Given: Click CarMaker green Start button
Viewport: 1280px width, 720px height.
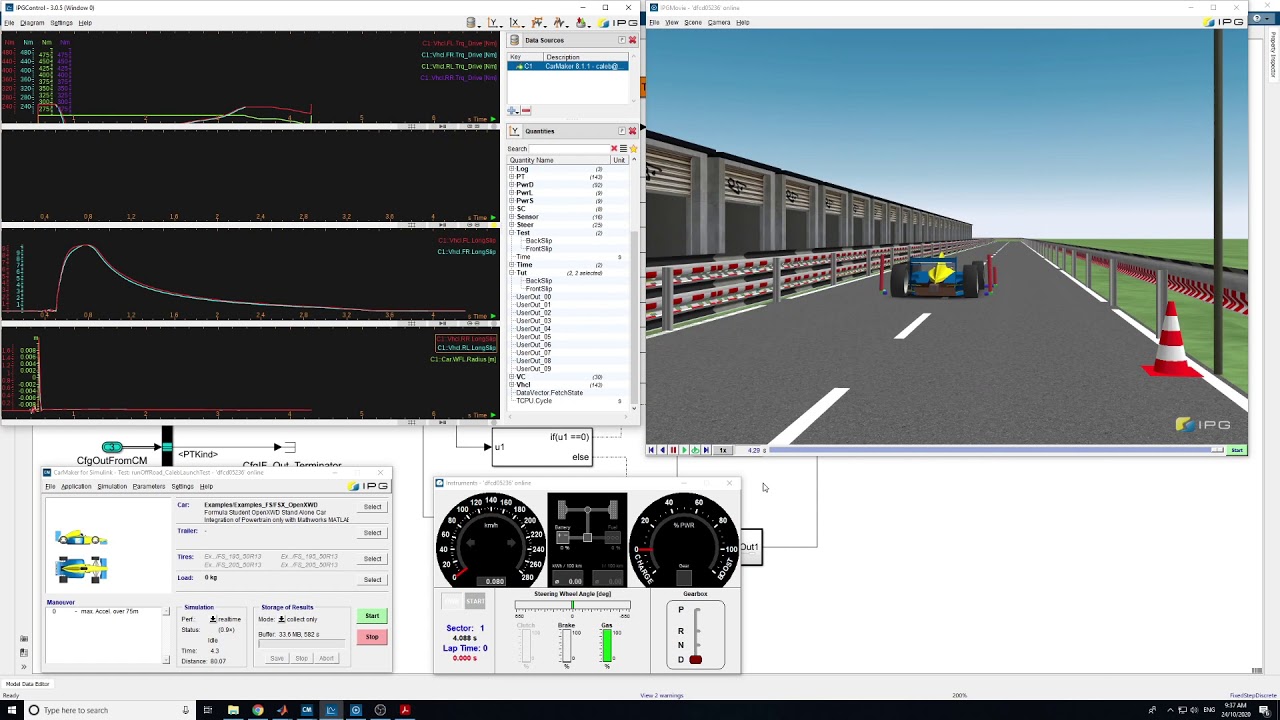Looking at the screenshot, I should point(372,616).
